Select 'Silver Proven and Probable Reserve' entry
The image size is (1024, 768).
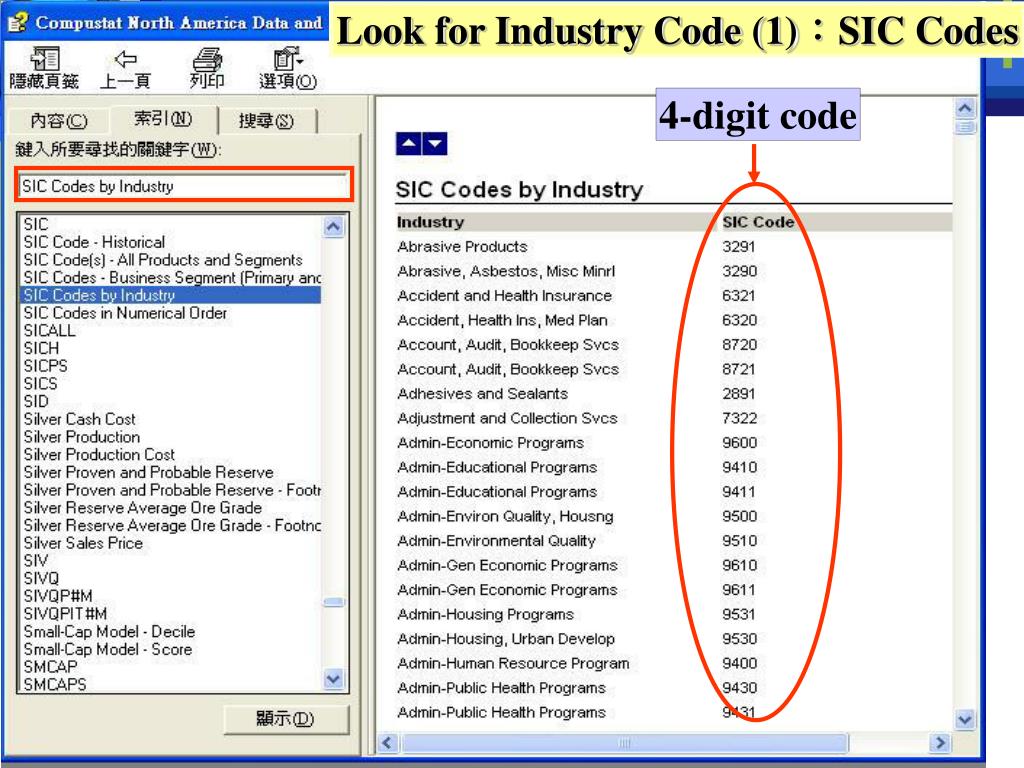148,472
